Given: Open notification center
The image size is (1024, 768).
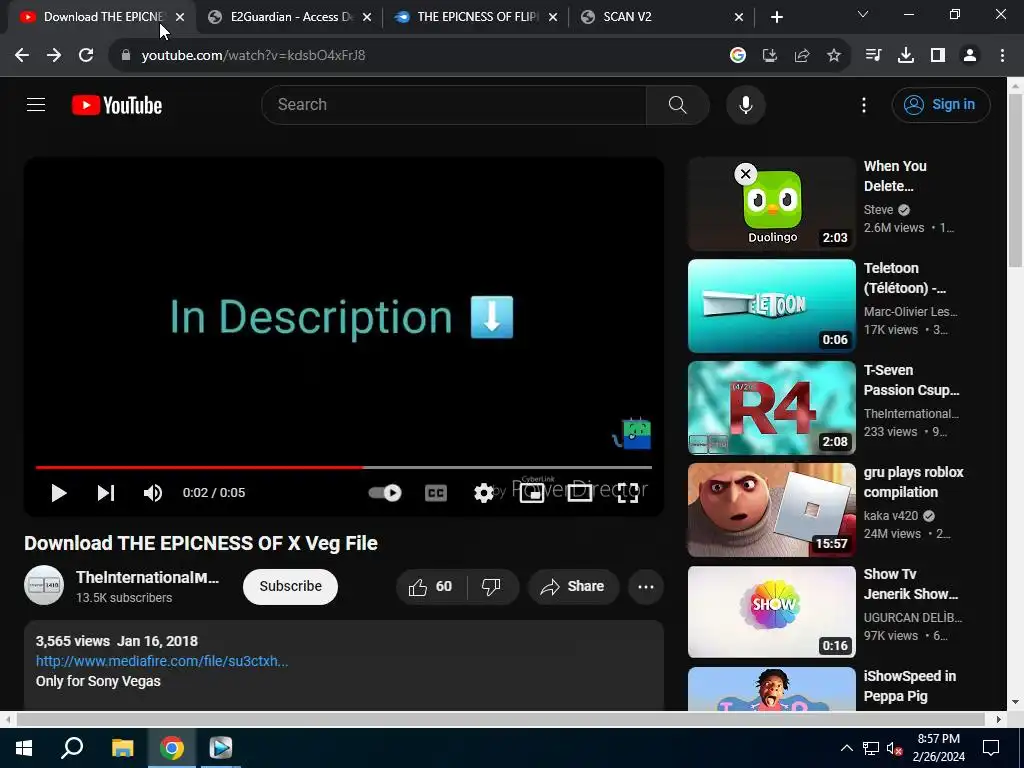Looking at the screenshot, I should (x=991, y=748).
